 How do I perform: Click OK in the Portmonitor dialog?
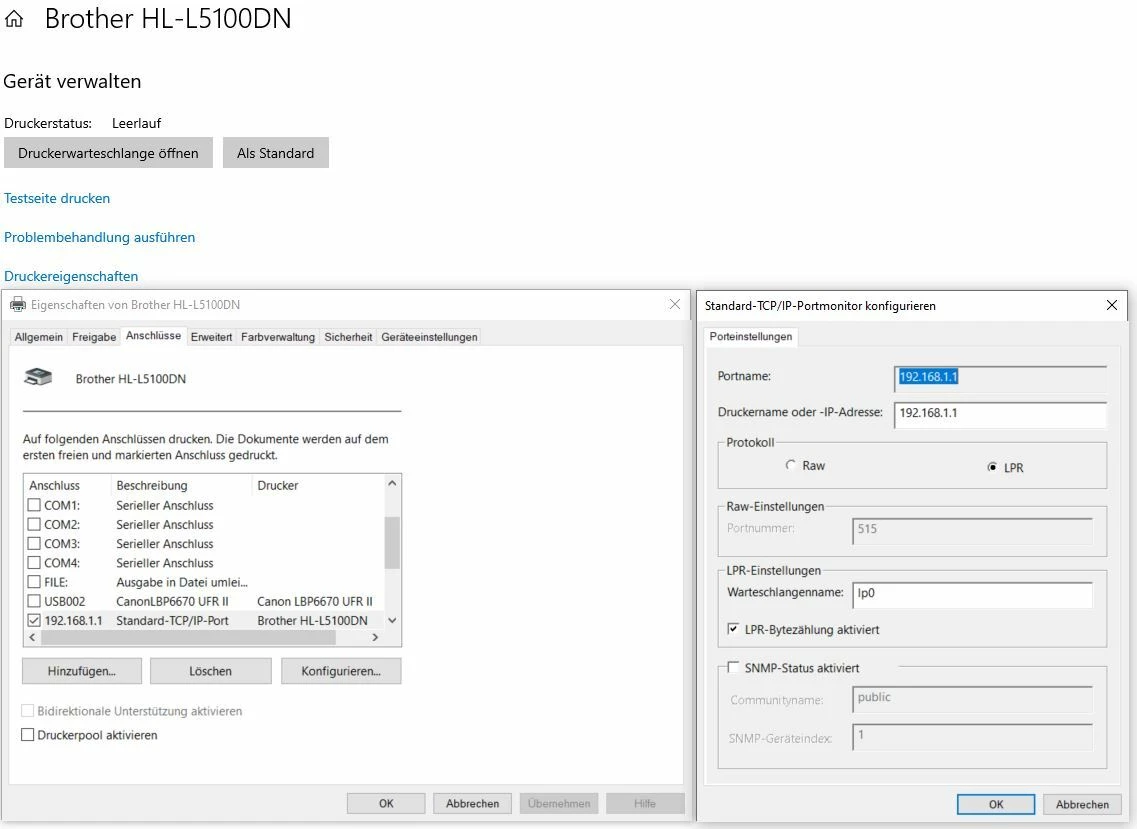click(996, 804)
